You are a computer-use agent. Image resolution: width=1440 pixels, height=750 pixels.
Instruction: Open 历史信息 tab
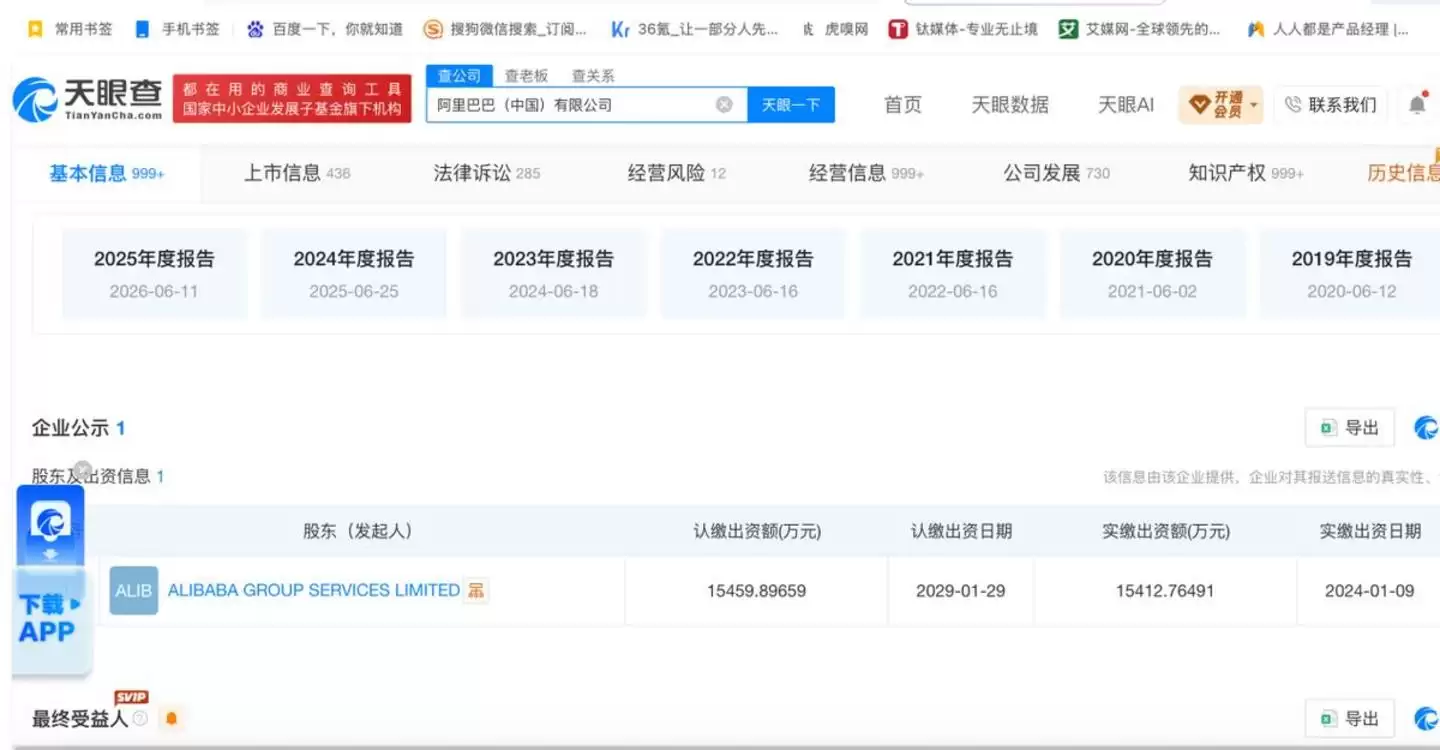(1403, 173)
